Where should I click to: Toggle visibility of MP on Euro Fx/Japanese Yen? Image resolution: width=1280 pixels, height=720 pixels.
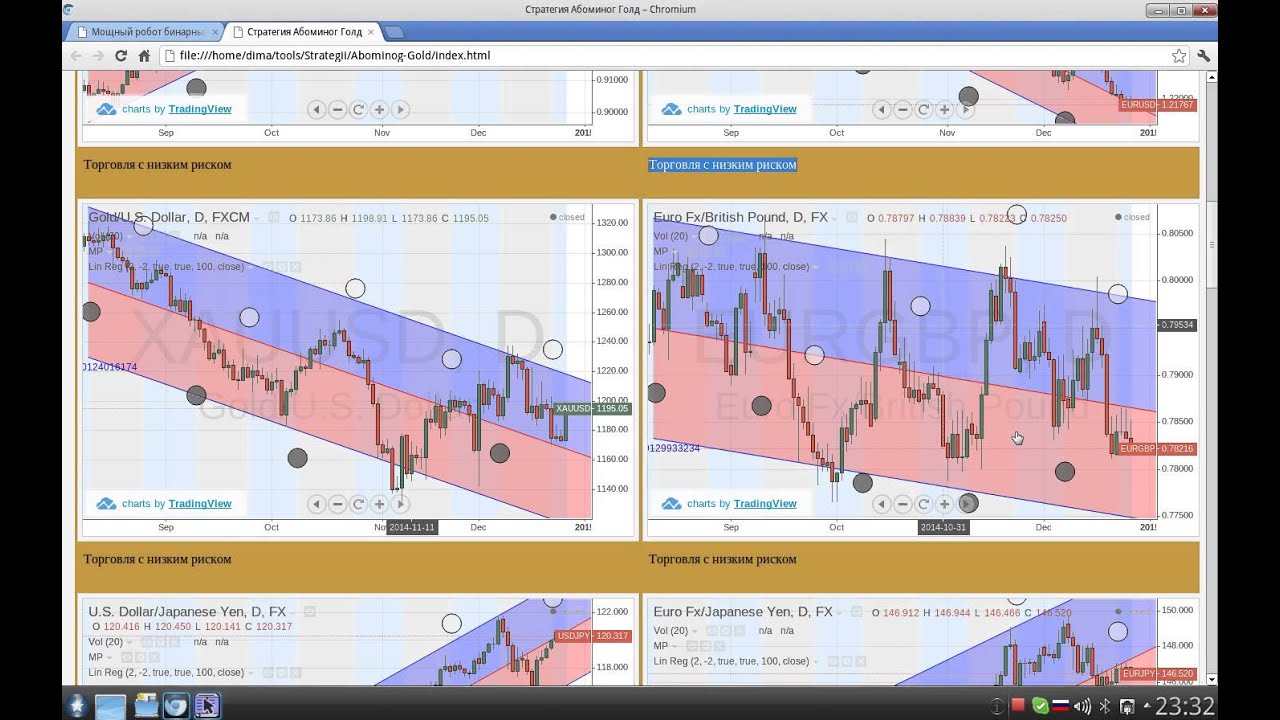(692, 646)
